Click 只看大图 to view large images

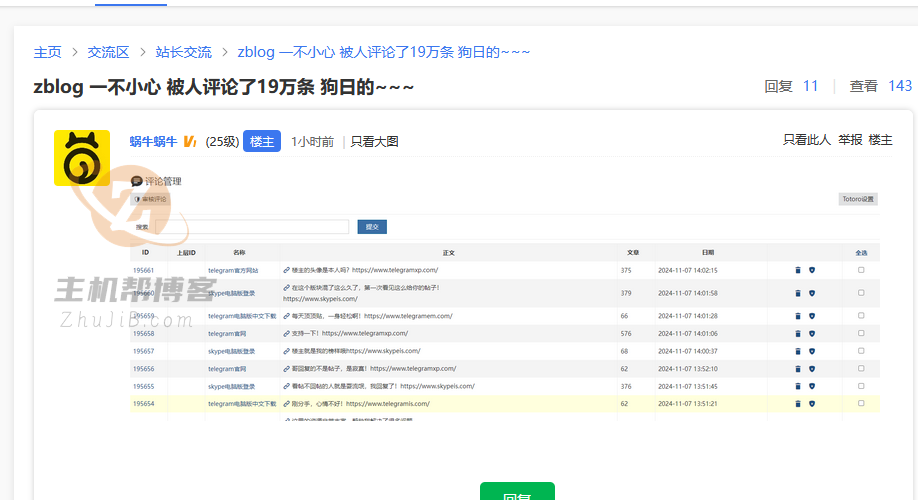pyautogui.click(x=374, y=141)
